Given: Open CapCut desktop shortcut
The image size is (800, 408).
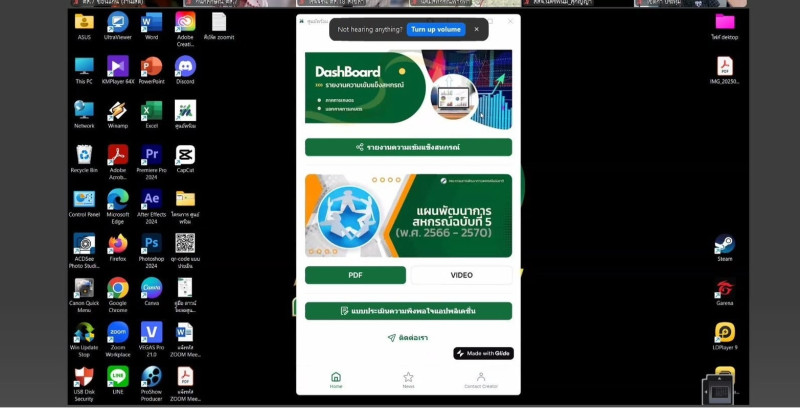Looking at the screenshot, I should coord(185,156).
